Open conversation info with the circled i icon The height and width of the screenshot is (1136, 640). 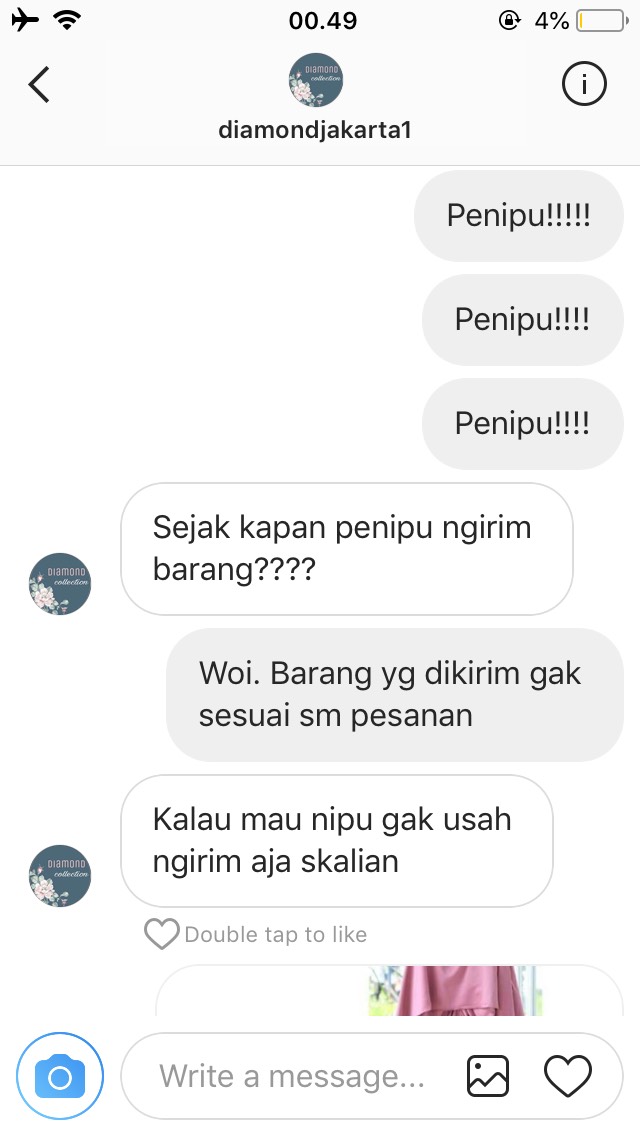coord(583,85)
